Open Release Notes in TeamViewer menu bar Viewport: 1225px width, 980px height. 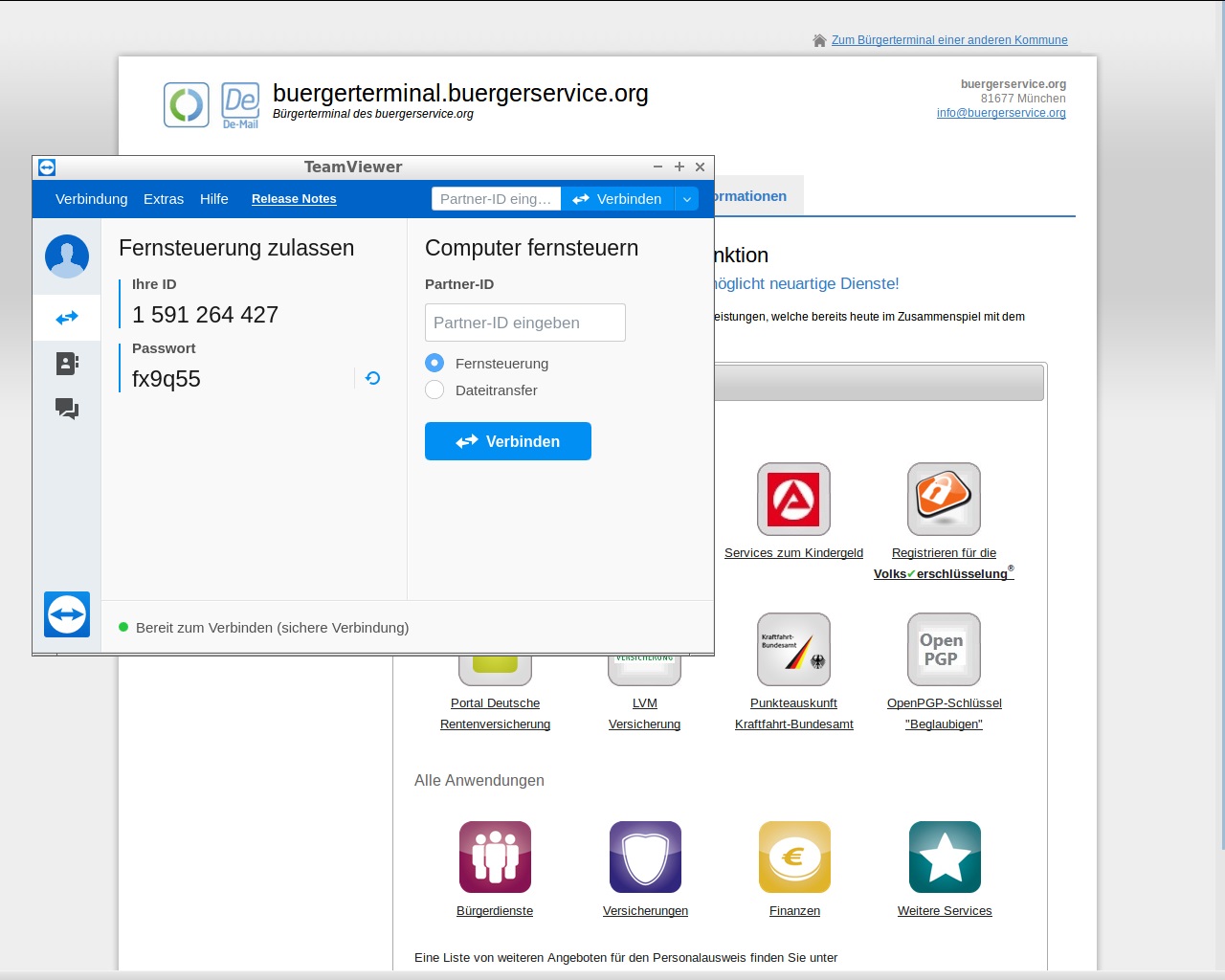(294, 199)
